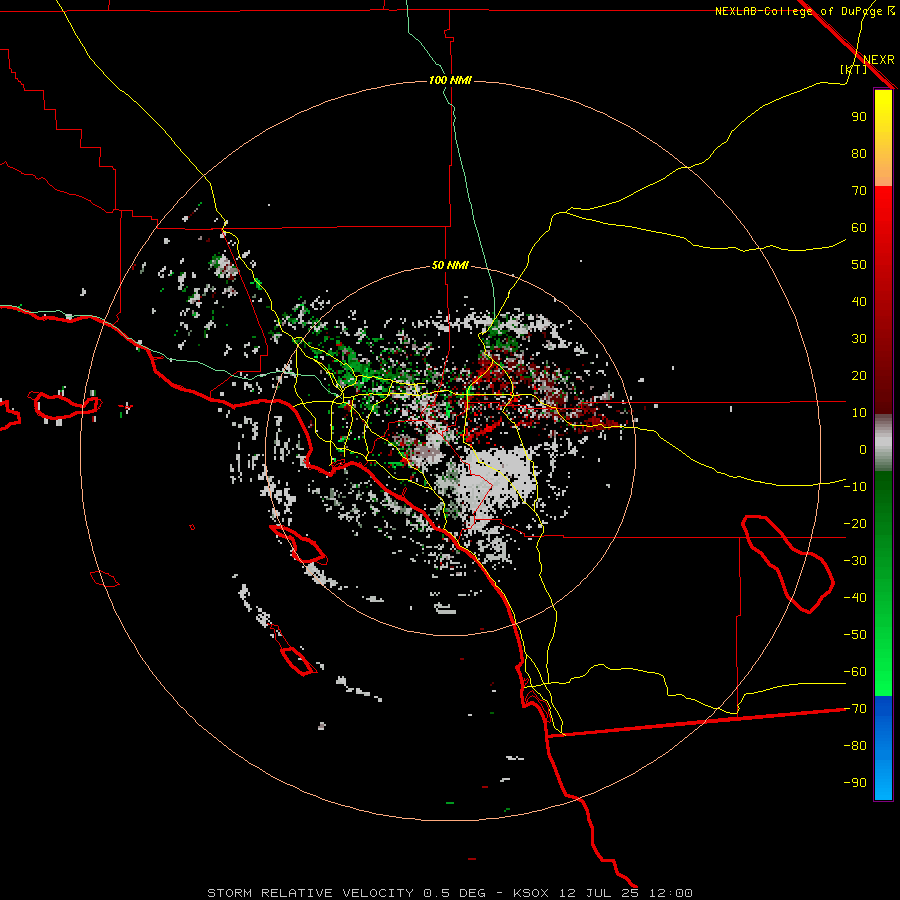Click the -90 value on color scale
The width and height of the screenshot is (900, 900).
855,783
